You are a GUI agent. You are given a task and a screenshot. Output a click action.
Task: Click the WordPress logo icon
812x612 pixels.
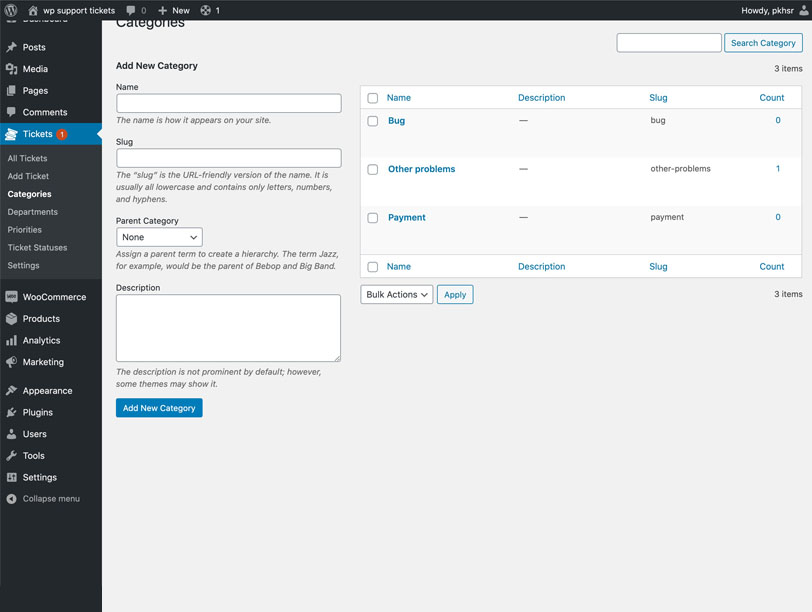click(11, 10)
